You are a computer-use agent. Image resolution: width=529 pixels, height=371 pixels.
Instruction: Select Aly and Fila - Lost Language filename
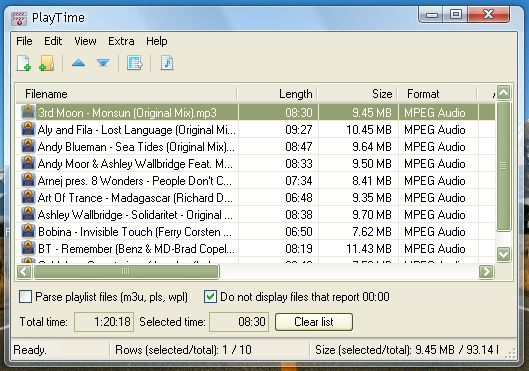137,130
